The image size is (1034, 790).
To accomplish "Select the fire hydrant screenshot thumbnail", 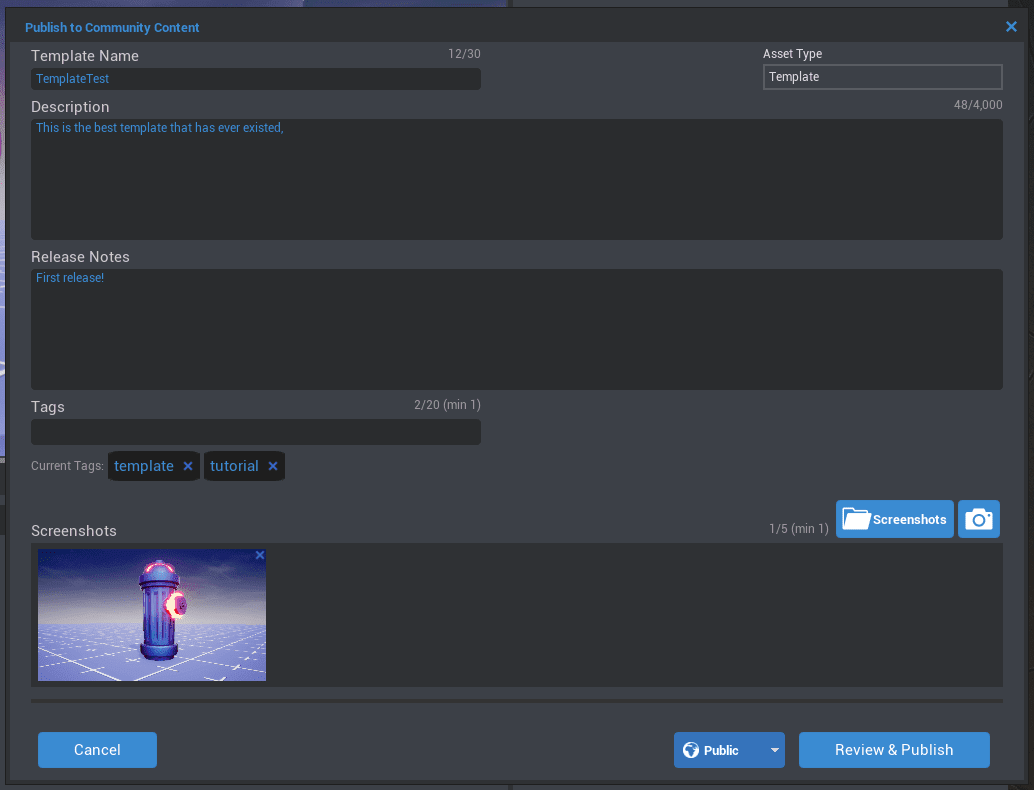I will coord(151,618).
